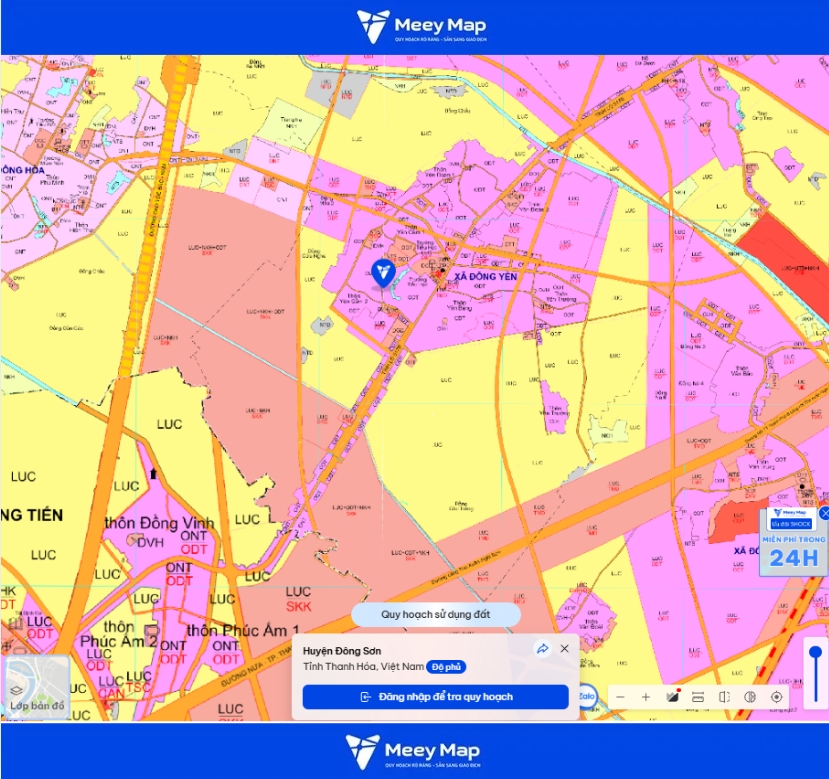This screenshot has height=779, width=829.
Task: Locate my current position on map
Action: (776, 697)
